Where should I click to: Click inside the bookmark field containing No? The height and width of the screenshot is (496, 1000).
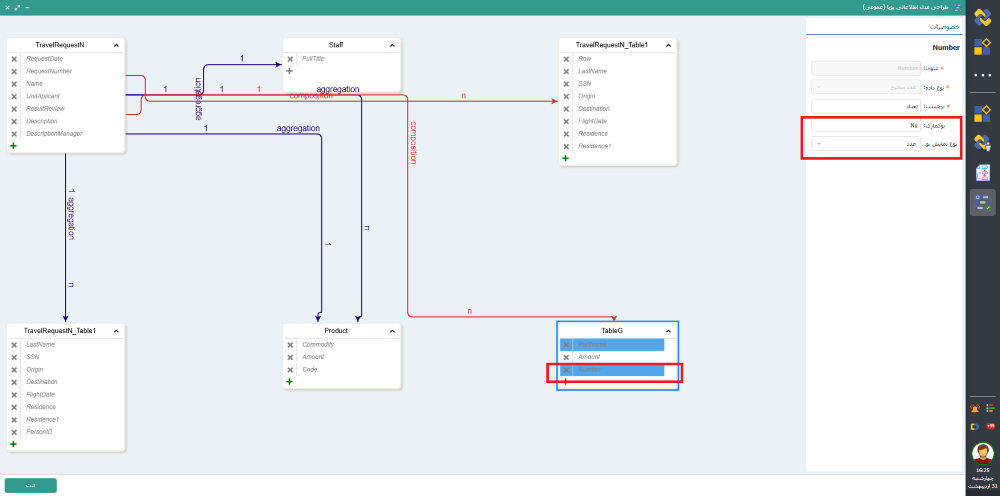[x=866, y=126]
